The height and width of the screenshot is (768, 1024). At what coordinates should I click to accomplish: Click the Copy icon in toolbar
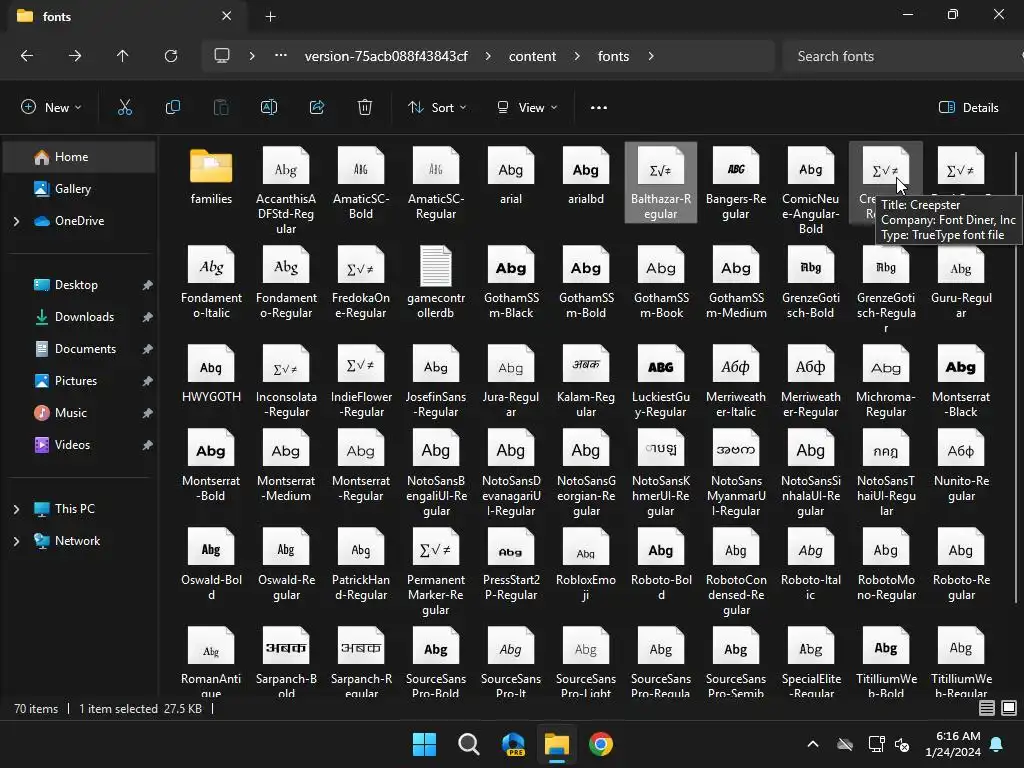coord(173,108)
